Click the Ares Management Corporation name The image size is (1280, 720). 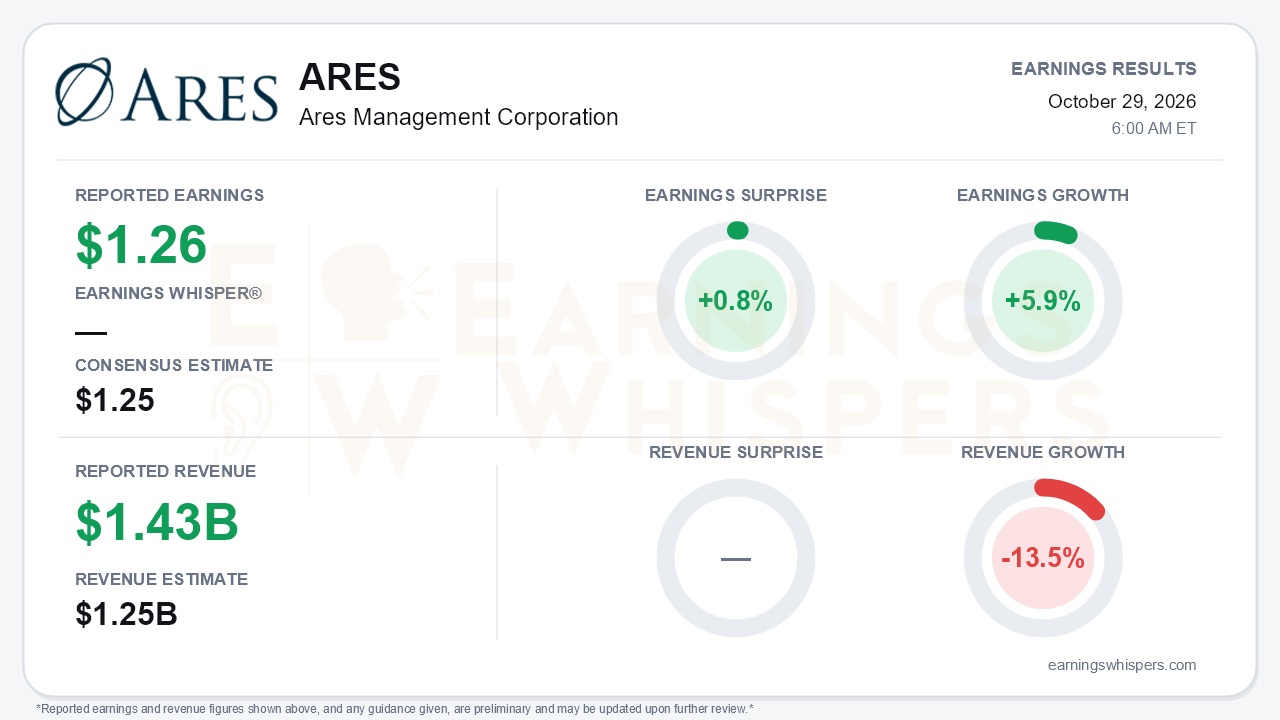pyautogui.click(x=459, y=117)
